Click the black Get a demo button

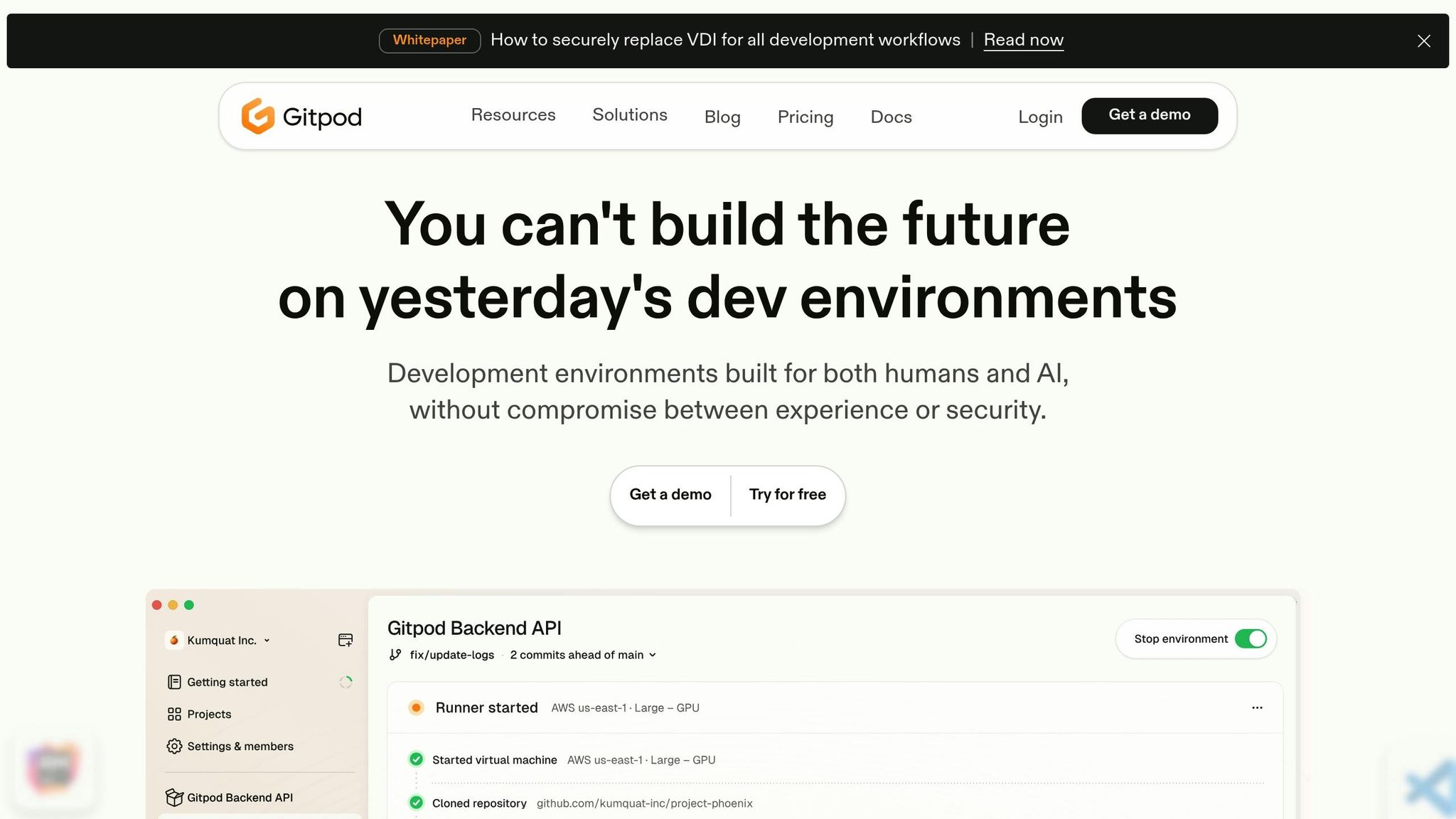tap(1150, 116)
